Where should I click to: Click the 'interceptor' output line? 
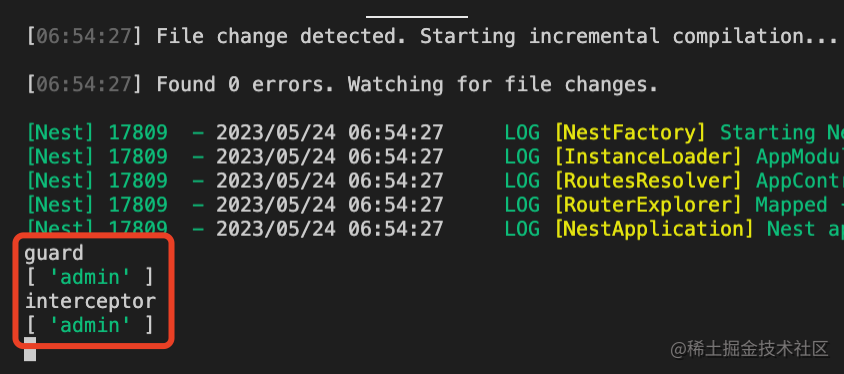coord(90,301)
